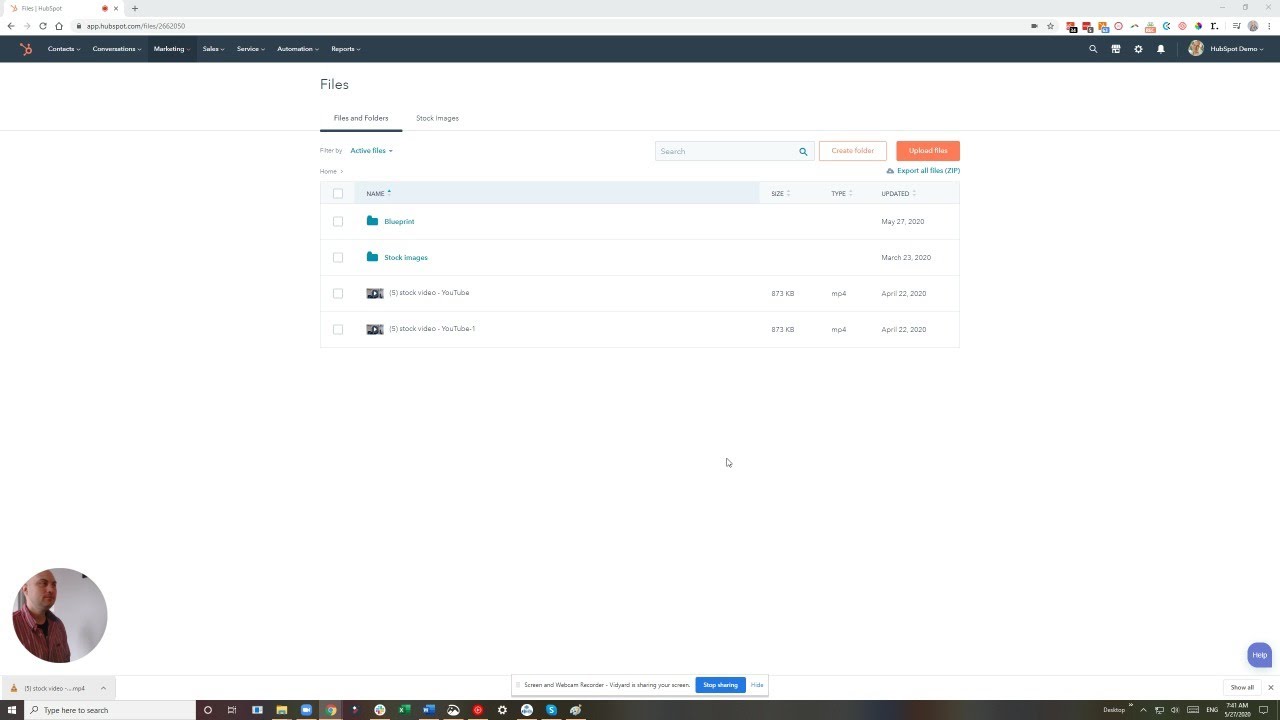The image size is (1280, 720).
Task: Open the Active files filter dropdown
Action: [371, 151]
